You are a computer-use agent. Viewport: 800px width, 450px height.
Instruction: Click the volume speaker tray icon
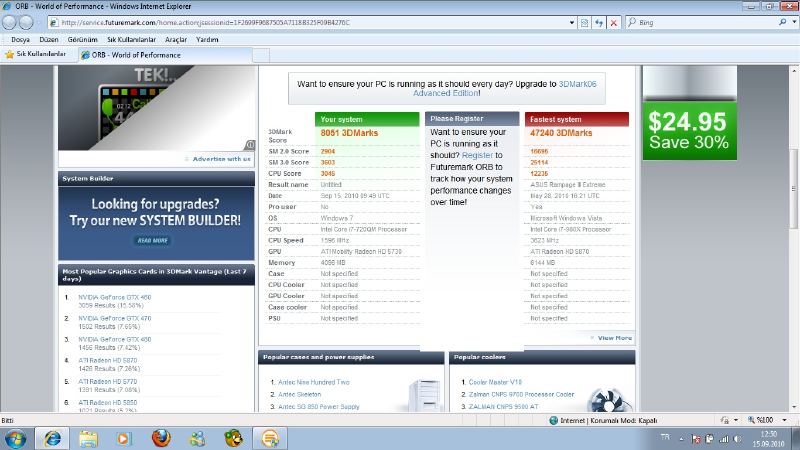tap(738, 439)
